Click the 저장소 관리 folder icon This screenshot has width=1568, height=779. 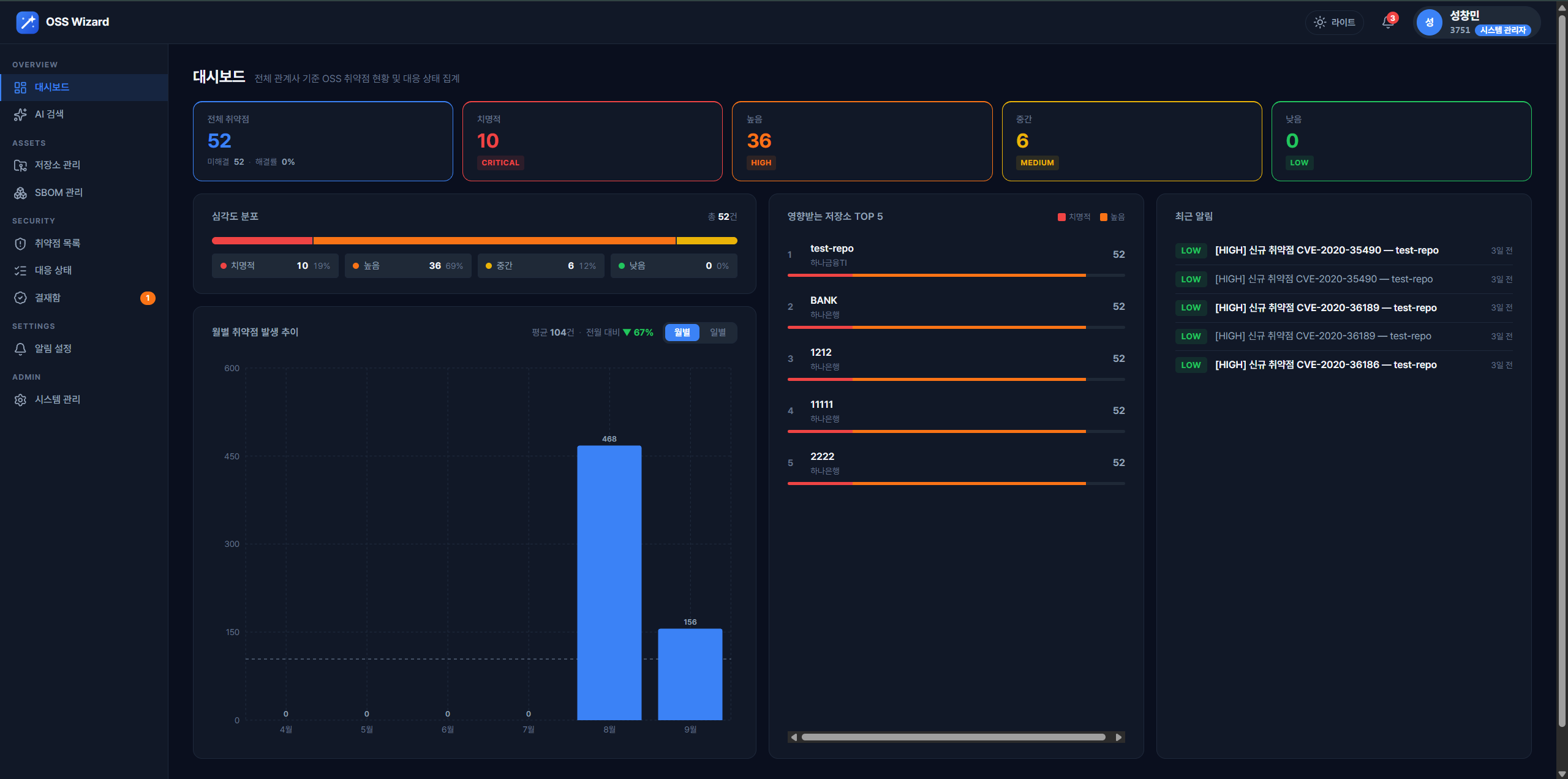click(20, 165)
